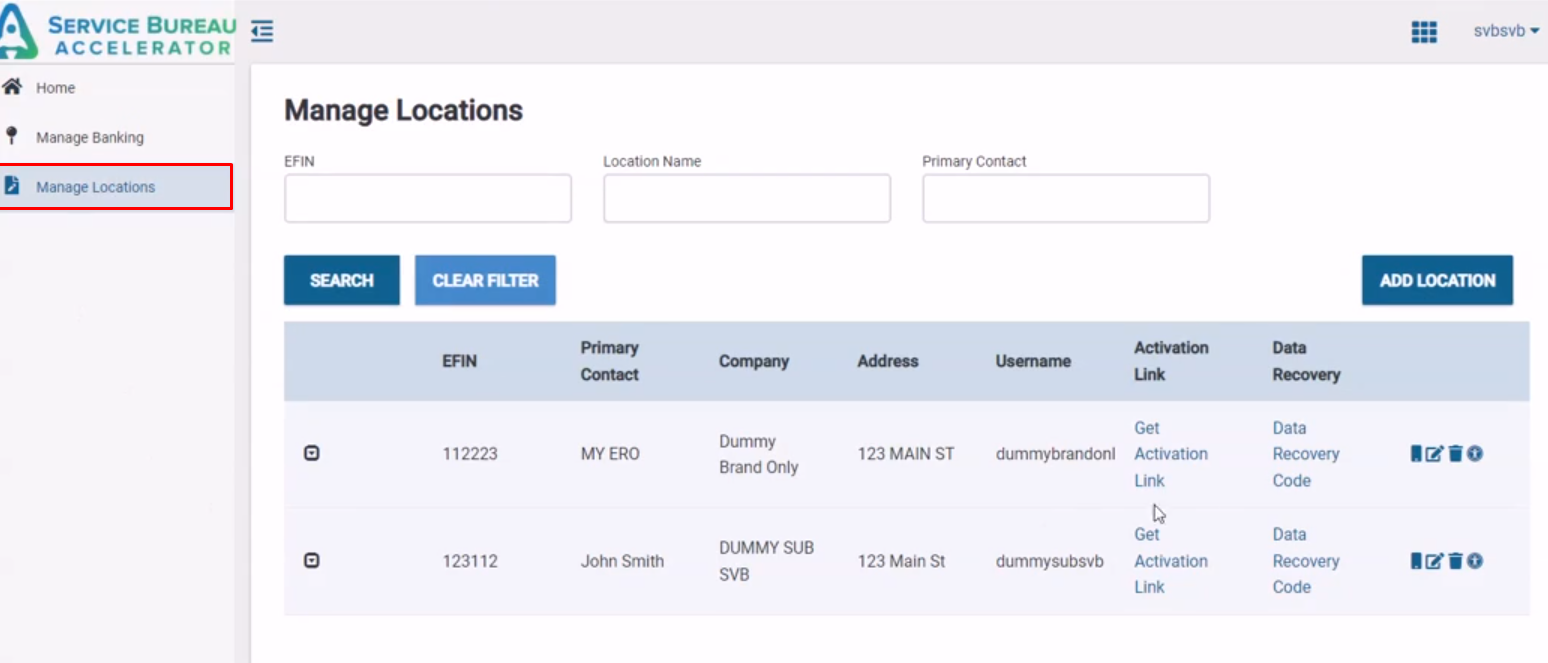This screenshot has height=663, width=1548.
Task: Click into the Location Name field
Action: [746, 199]
